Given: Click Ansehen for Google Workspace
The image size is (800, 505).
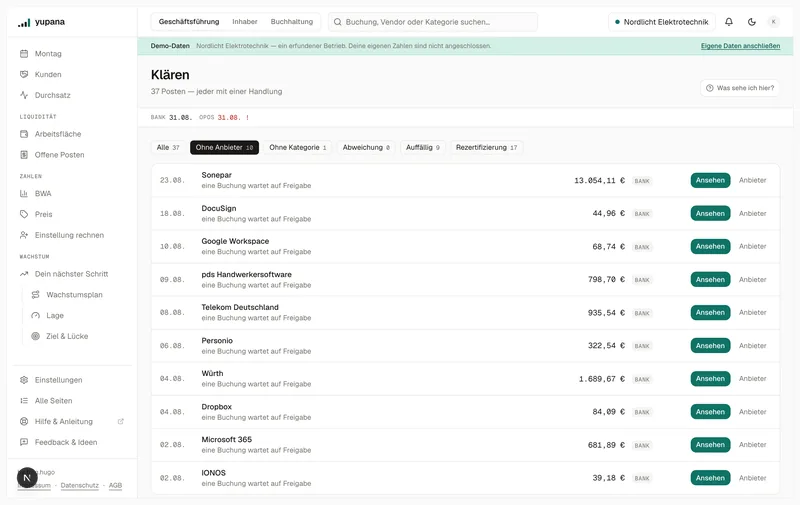Looking at the screenshot, I should coord(710,246).
